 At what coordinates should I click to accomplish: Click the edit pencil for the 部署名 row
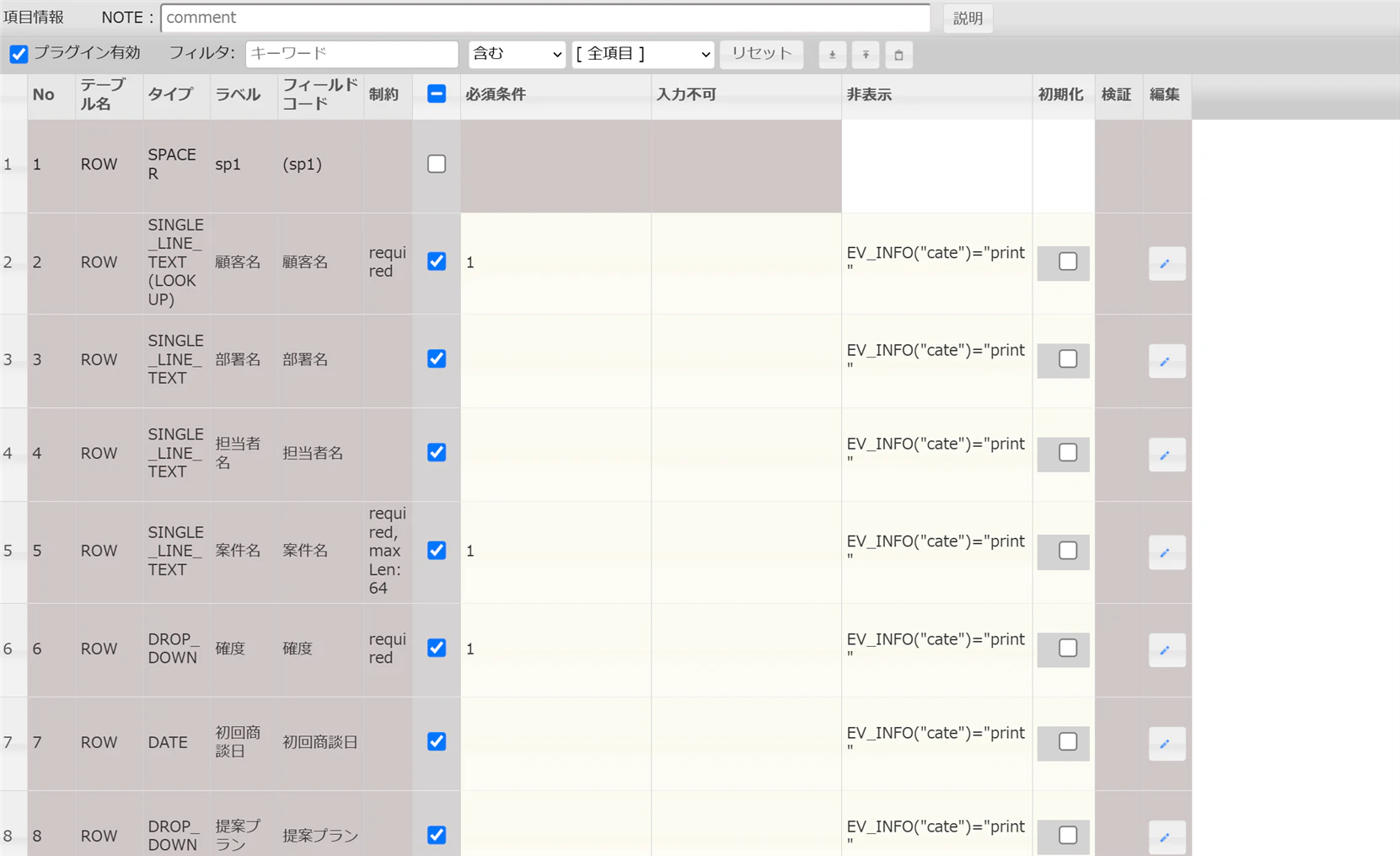pyautogui.click(x=1167, y=361)
